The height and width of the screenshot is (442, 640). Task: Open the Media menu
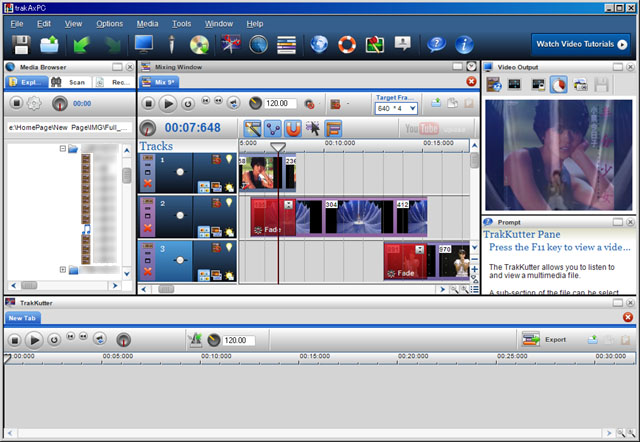[147, 24]
